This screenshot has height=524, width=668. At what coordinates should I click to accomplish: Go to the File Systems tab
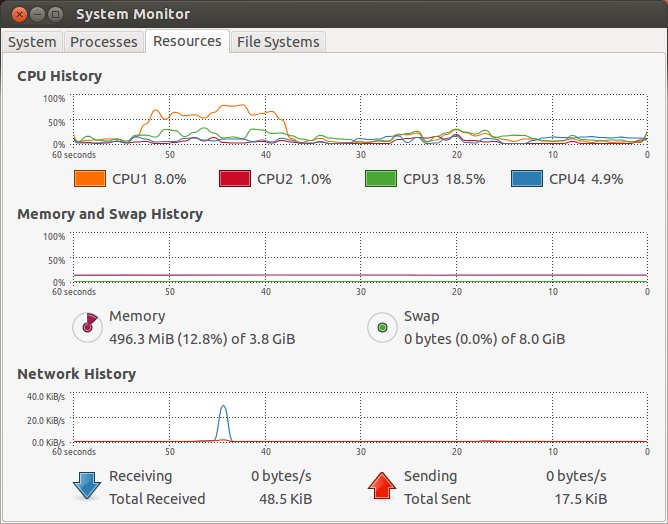pos(278,42)
